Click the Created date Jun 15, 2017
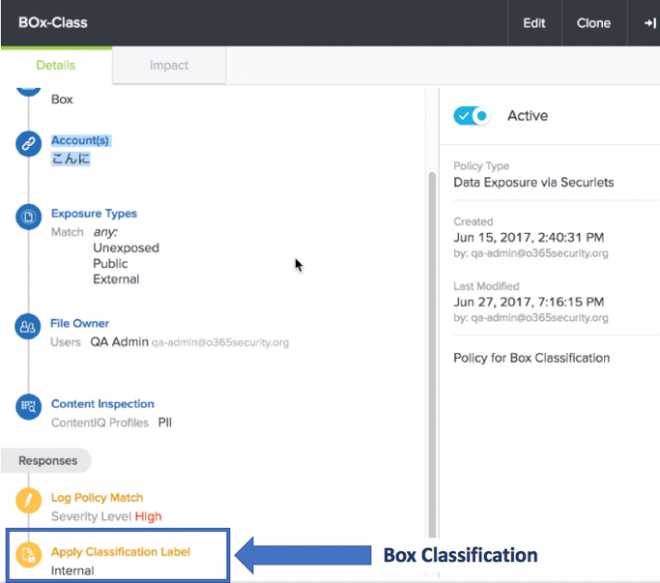This screenshot has height=583, width=660. pyautogui.click(x=529, y=237)
